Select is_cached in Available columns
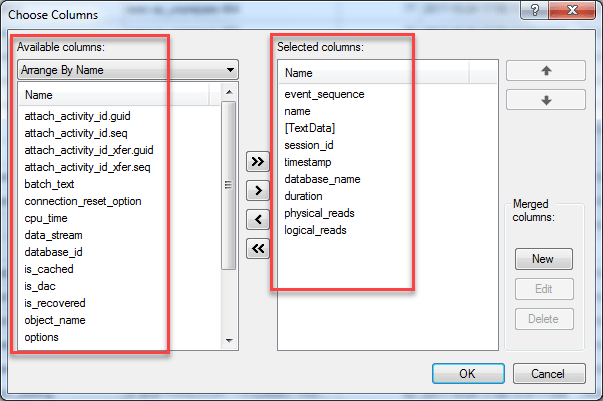 click(48, 269)
